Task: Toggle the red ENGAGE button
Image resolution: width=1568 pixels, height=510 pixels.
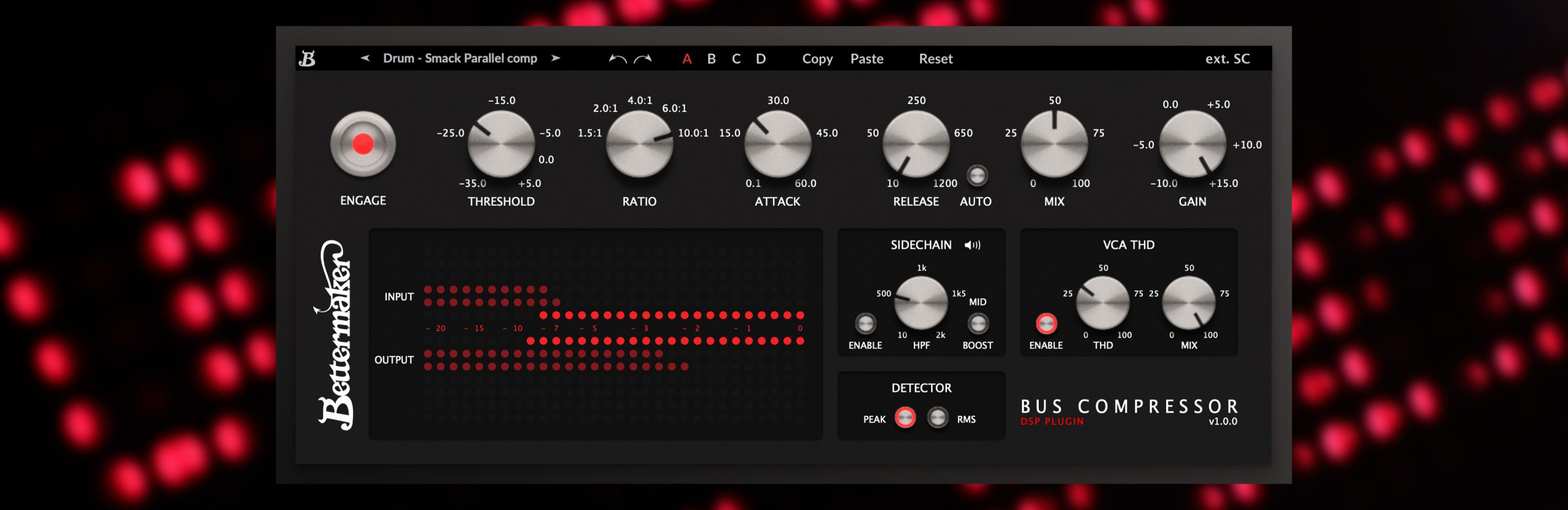Action: (x=363, y=144)
